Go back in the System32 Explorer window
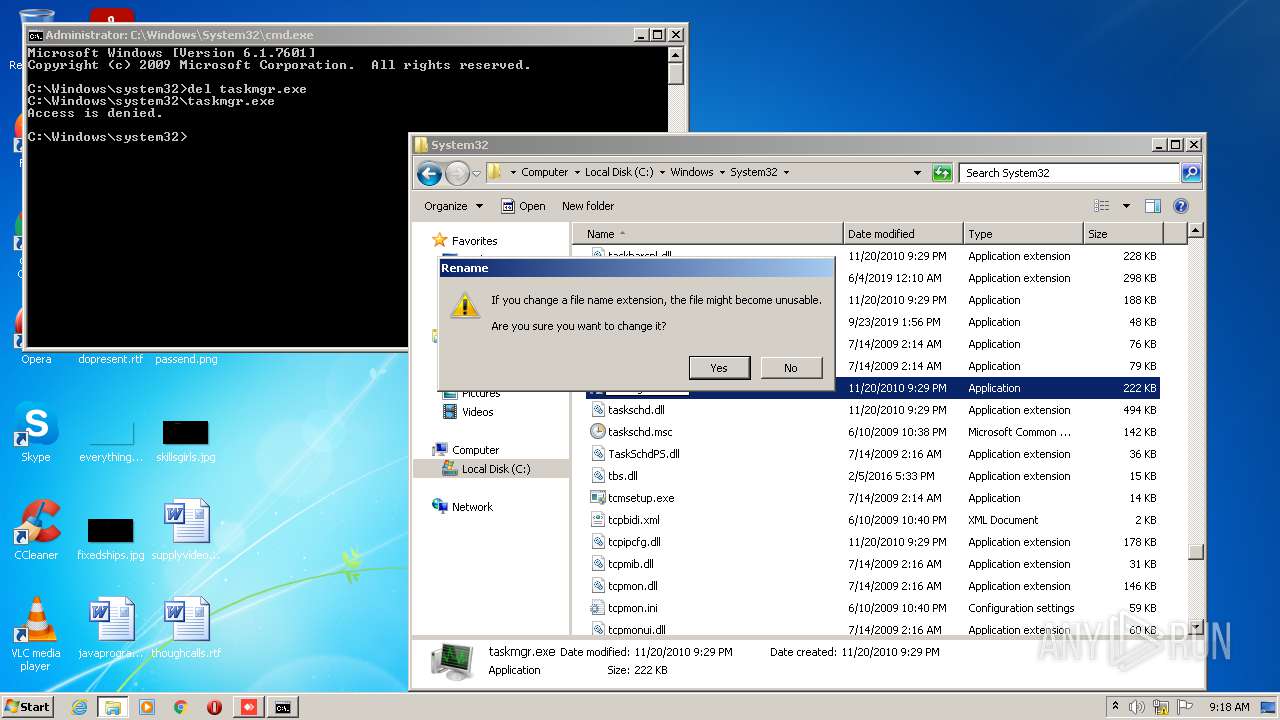 [430, 173]
